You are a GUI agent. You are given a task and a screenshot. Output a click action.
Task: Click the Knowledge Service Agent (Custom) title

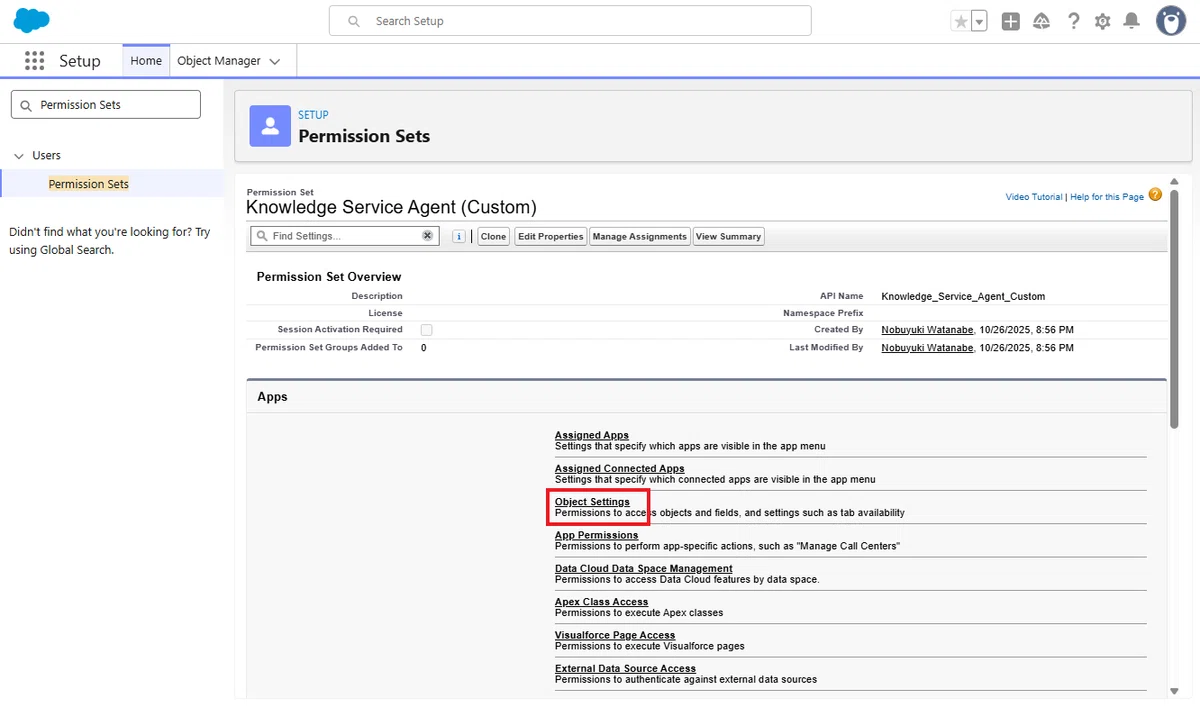(x=391, y=208)
